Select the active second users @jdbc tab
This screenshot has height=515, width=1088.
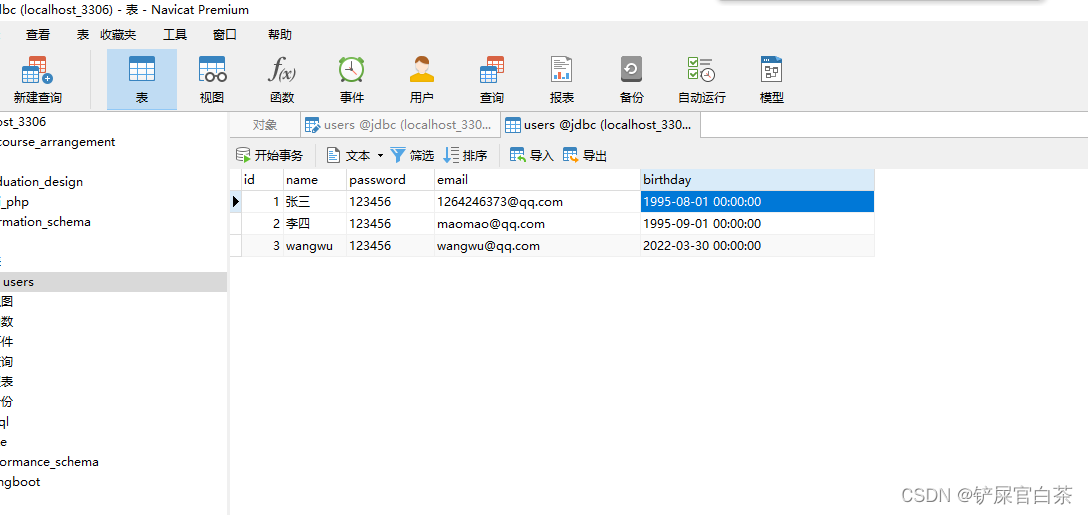click(x=601, y=125)
